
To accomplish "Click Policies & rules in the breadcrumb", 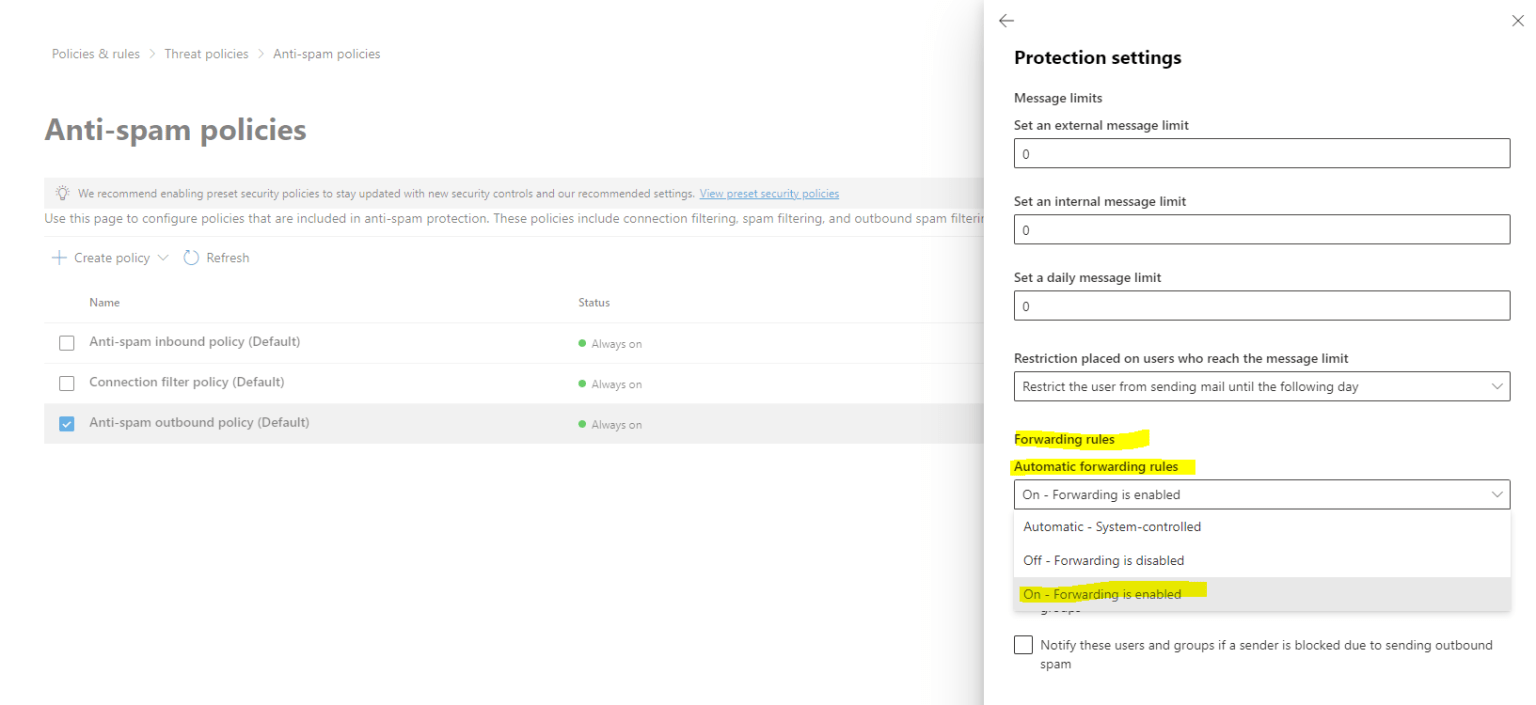I will coord(95,53).
